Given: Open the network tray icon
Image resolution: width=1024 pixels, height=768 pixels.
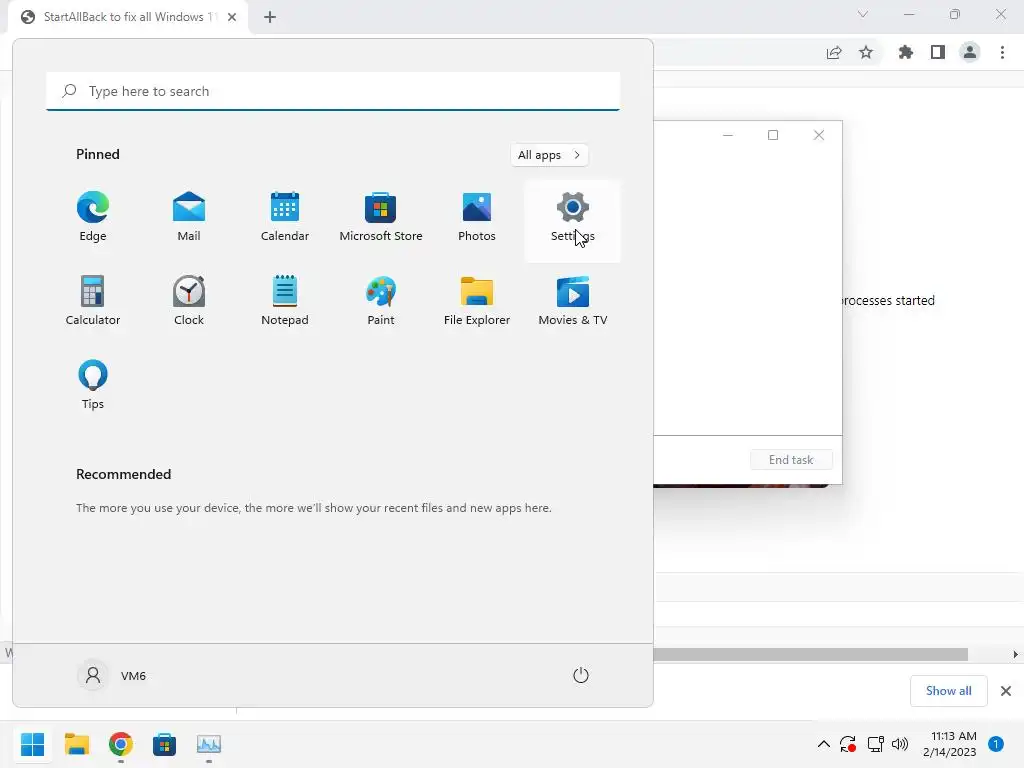Looking at the screenshot, I should pos(875,744).
